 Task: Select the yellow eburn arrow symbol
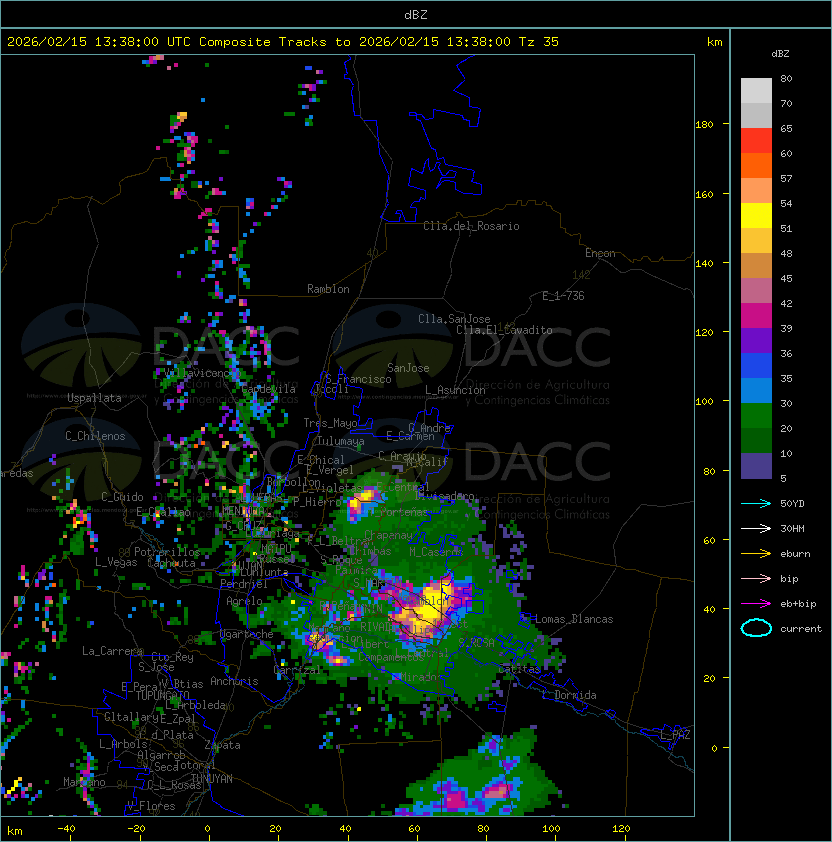[x=756, y=554]
